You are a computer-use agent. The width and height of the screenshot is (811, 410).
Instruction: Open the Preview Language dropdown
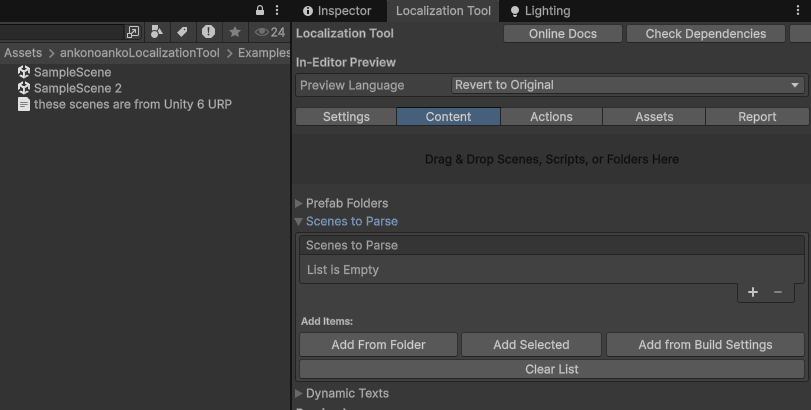(x=628, y=85)
